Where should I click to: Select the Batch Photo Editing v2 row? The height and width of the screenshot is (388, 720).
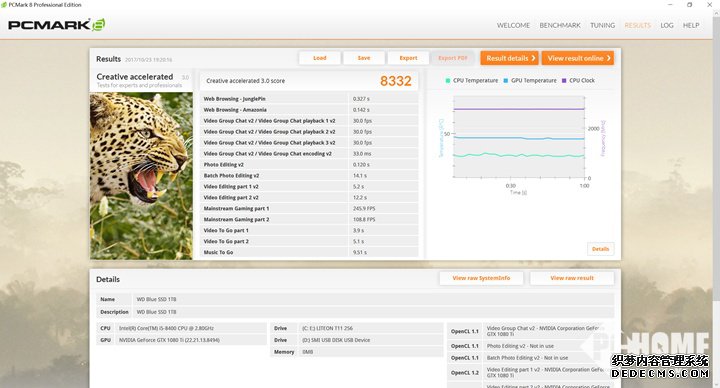[x=309, y=175]
